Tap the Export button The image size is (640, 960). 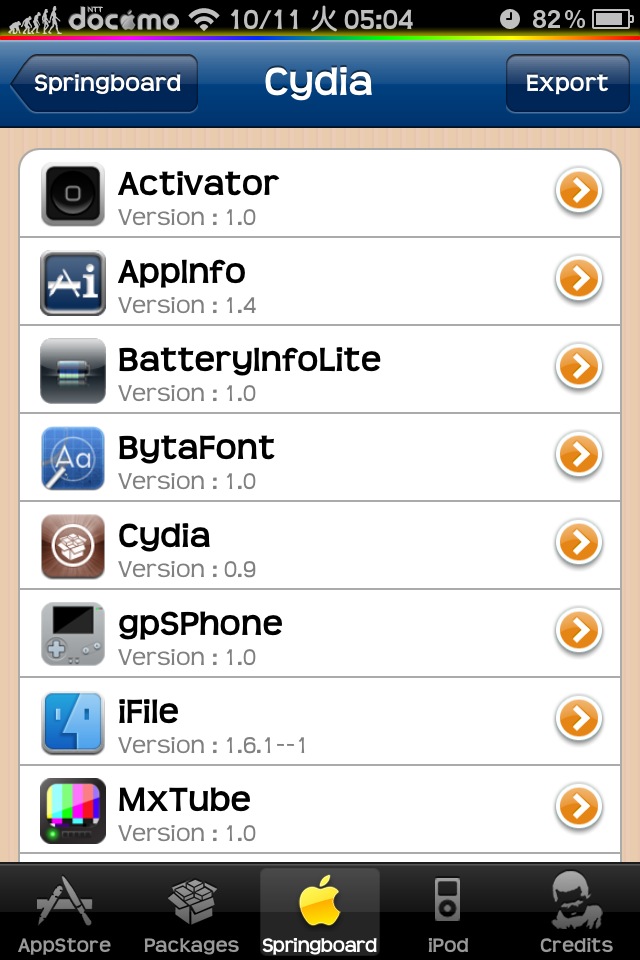[x=567, y=83]
